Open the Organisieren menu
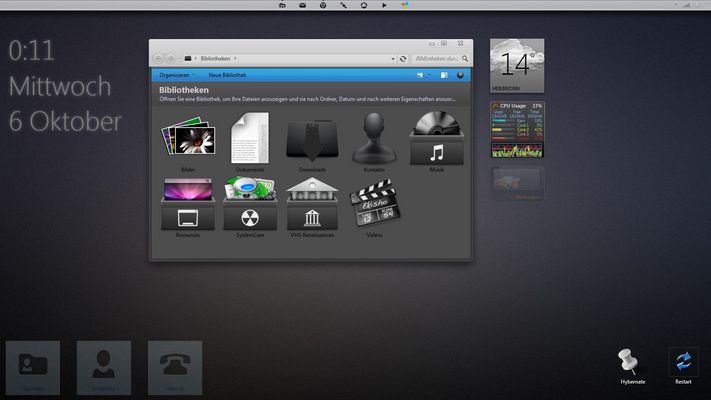This screenshot has height=400, width=711. click(x=177, y=75)
